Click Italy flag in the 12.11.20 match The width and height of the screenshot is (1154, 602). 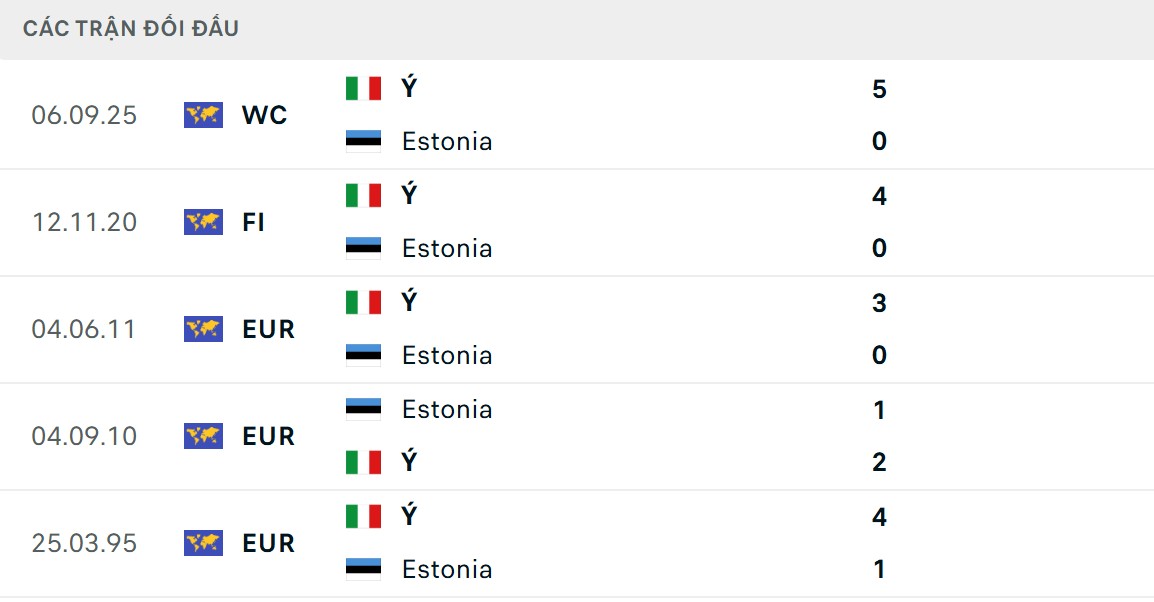(363, 195)
